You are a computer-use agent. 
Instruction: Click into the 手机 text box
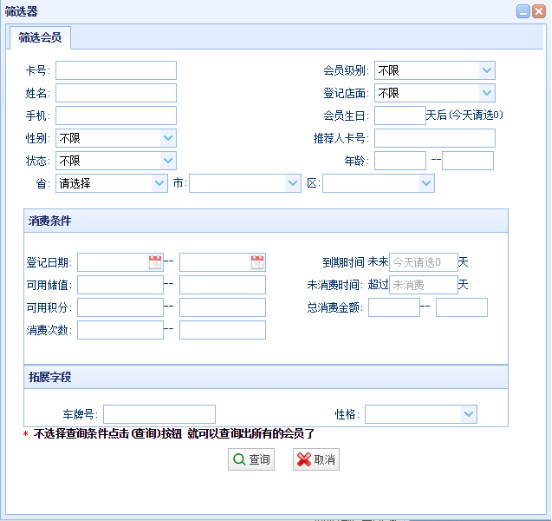click(x=116, y=115)
